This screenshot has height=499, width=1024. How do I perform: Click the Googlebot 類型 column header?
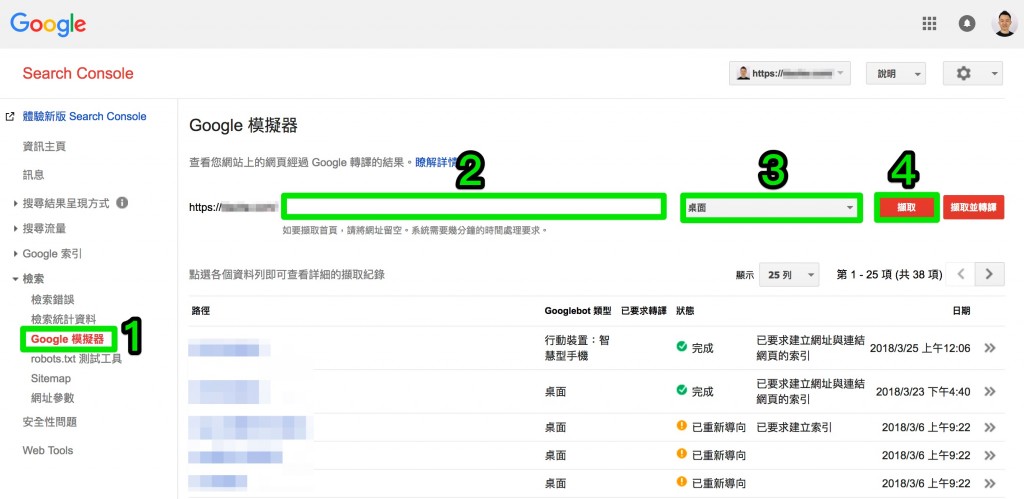578,311
